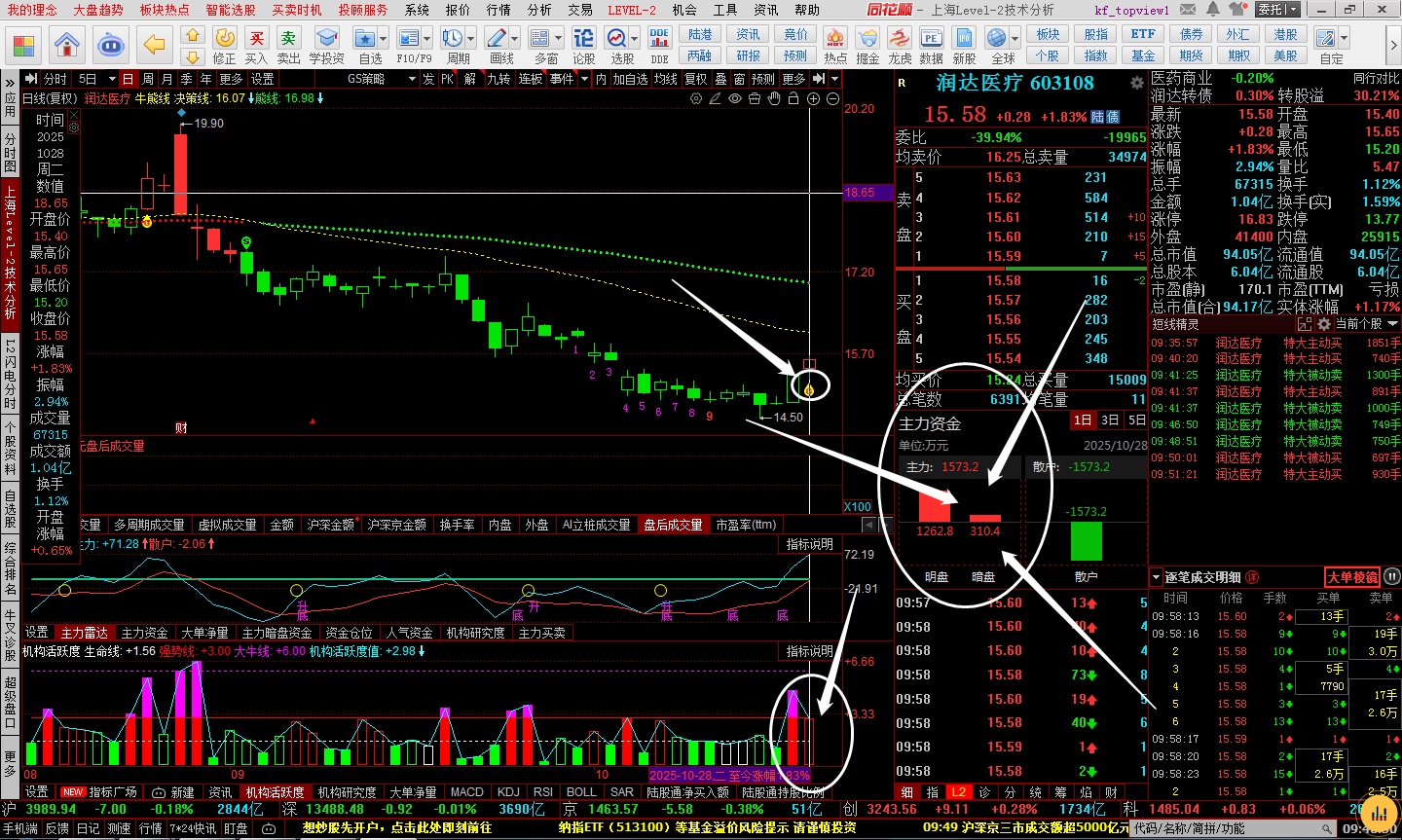Click top 指标说明 button
Viewport: 1402px width, 840px height.
click(810, 544)
